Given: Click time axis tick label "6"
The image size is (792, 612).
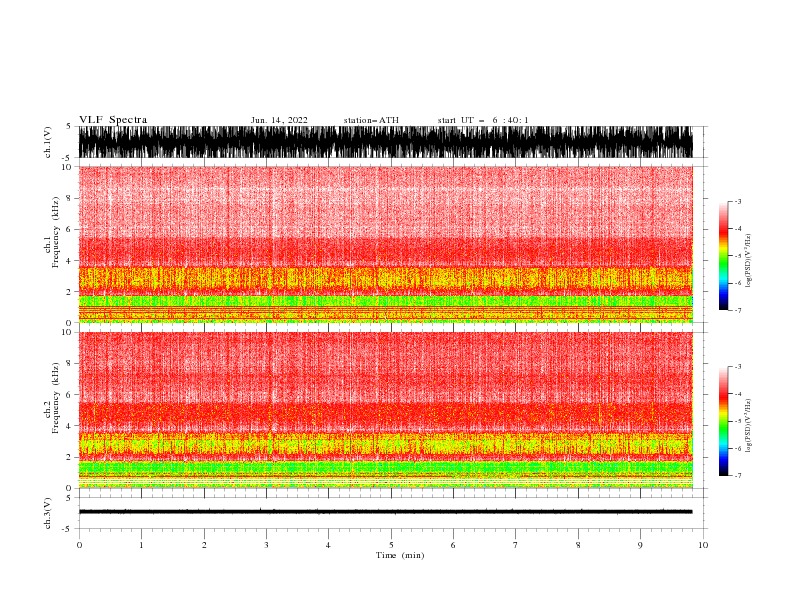Looking at the screenshot, I should pyautogui.click(x=453, y=545).
